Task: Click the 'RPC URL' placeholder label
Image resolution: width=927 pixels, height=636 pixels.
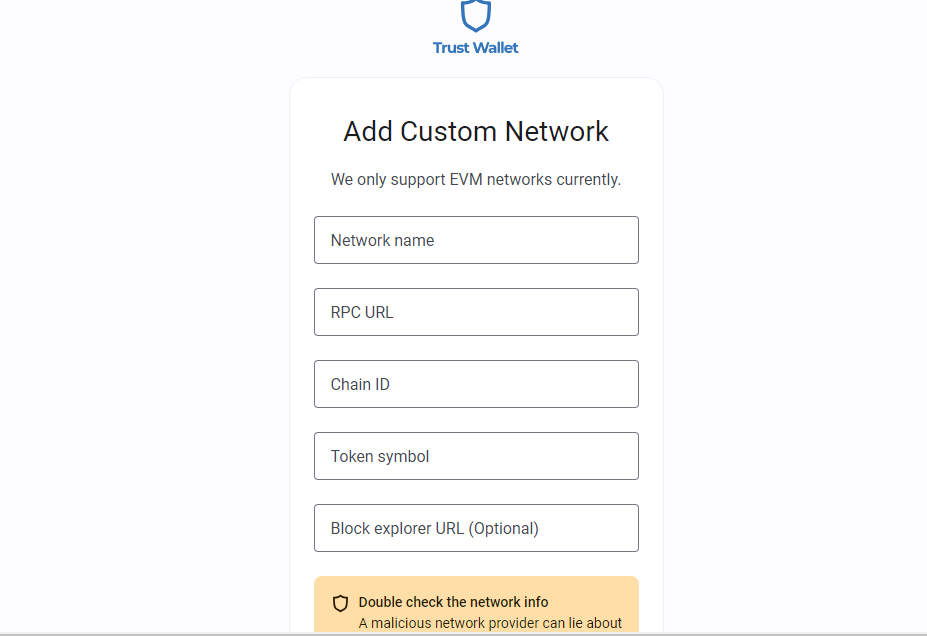Action: click(x=362, y=312)
